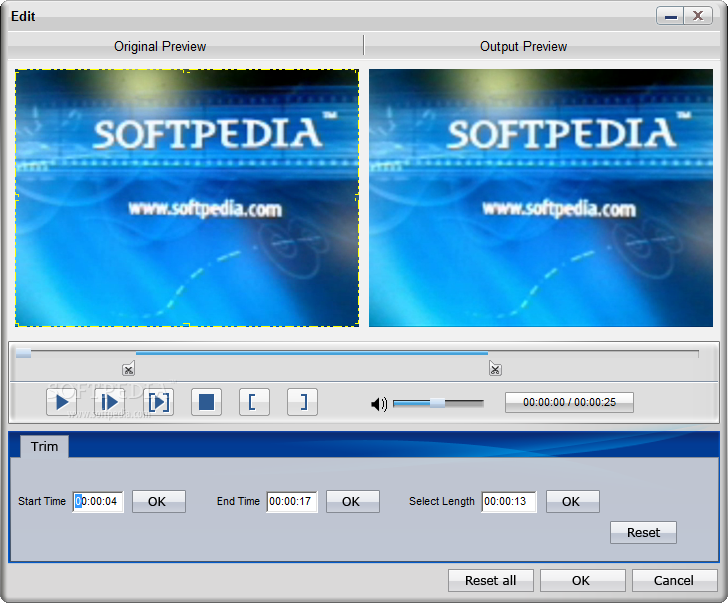Adjust the volume slider handle
Screen dimensions: 728x603
click(x=437, y=403)
